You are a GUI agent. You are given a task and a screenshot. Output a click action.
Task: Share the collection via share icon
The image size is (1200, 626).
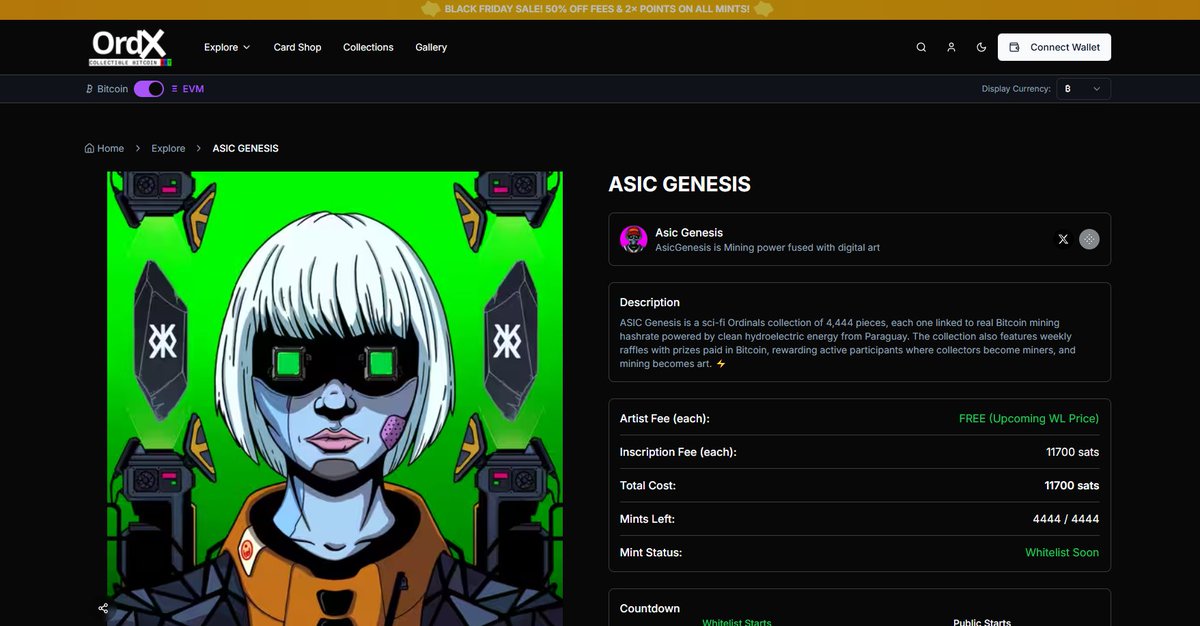pyautogui.click(x=103, y=608)
